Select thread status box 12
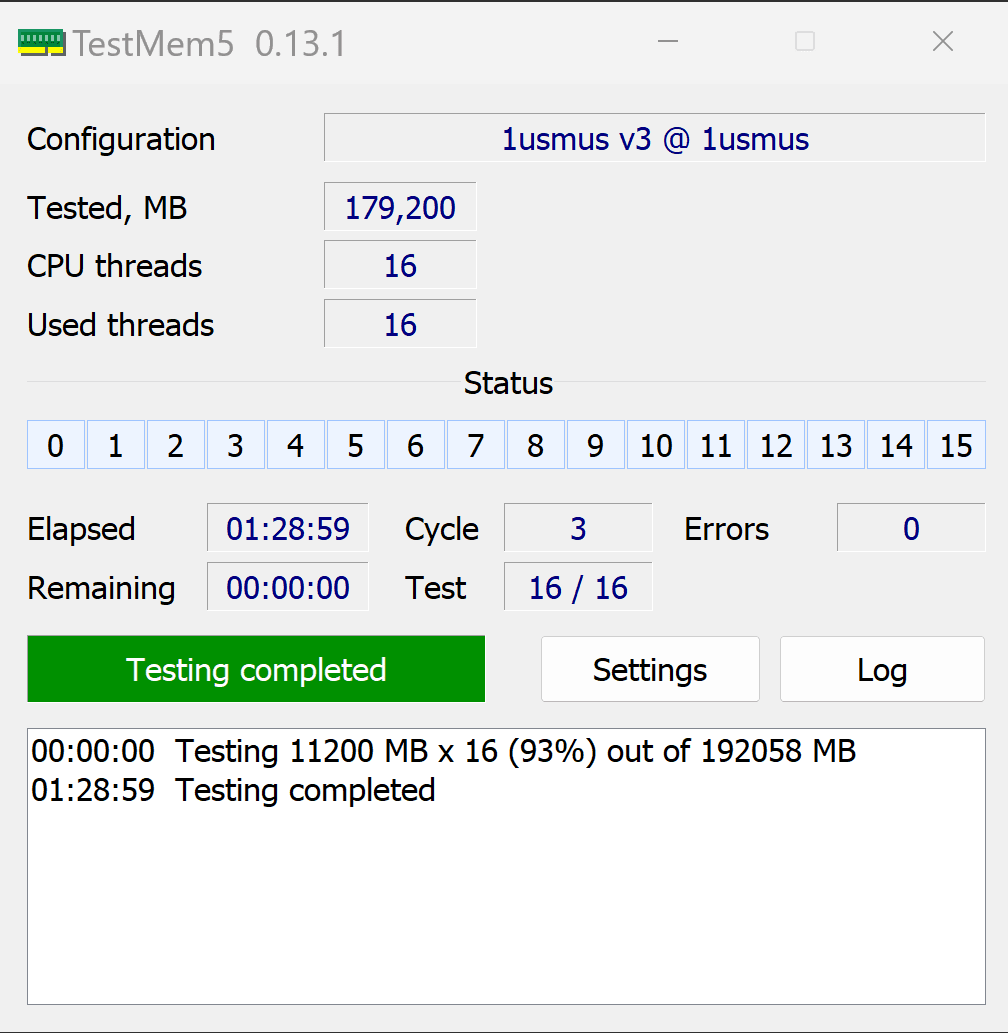The height and width of the screenshot is (1033, 1008). coord(776,445)
